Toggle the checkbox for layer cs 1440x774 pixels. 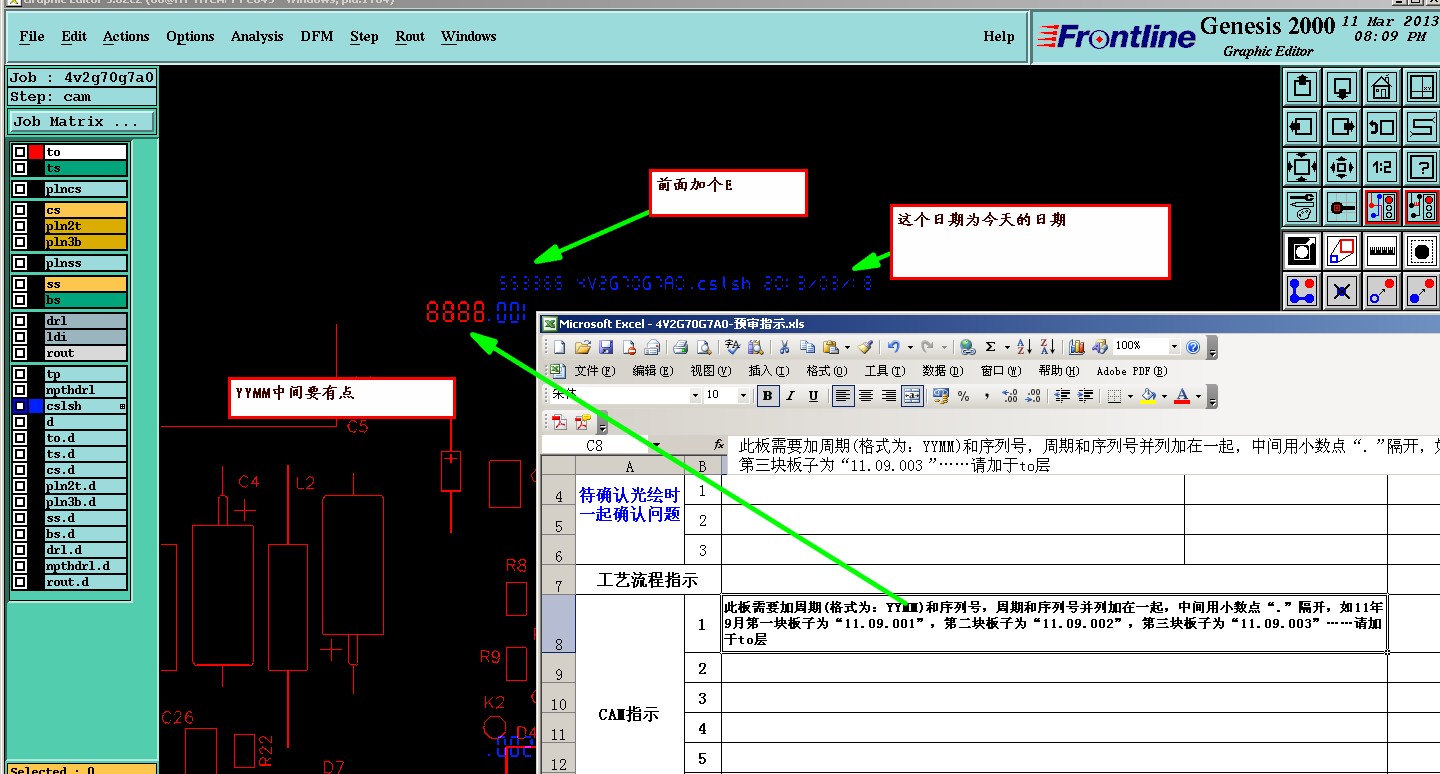pos(20,210)
